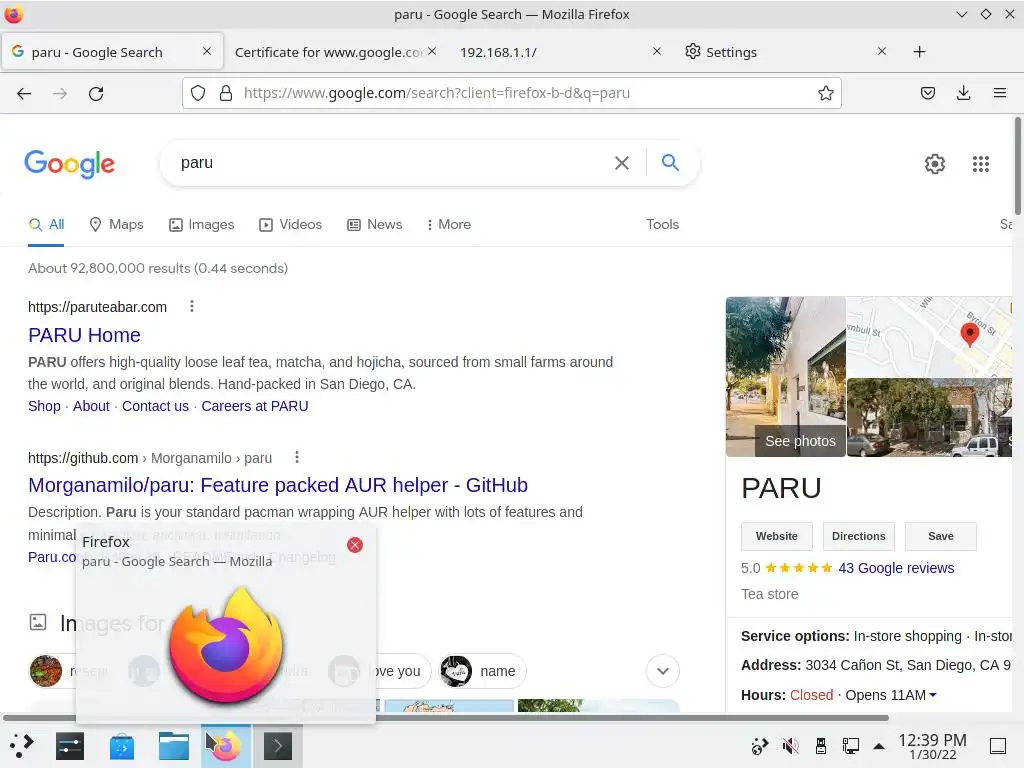1024x768 pixels.
Task: Open options for github.com result
Action: tap(296, 457)
